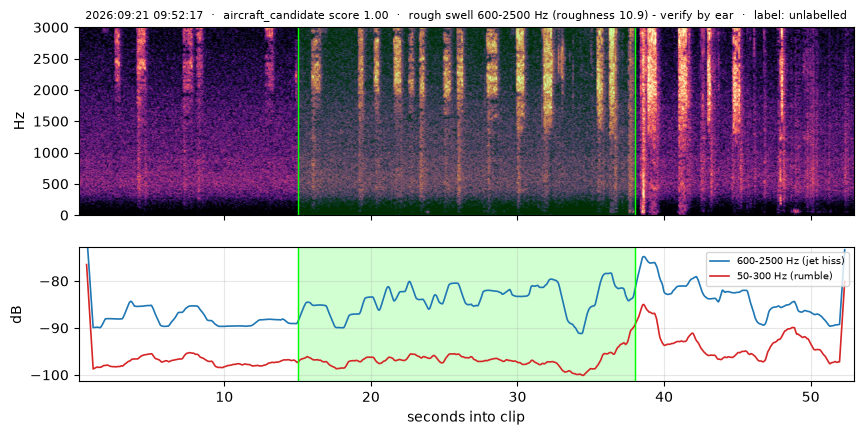
Task: Click the blue jet hiss peak near 39 seconds
Action: 643,257
